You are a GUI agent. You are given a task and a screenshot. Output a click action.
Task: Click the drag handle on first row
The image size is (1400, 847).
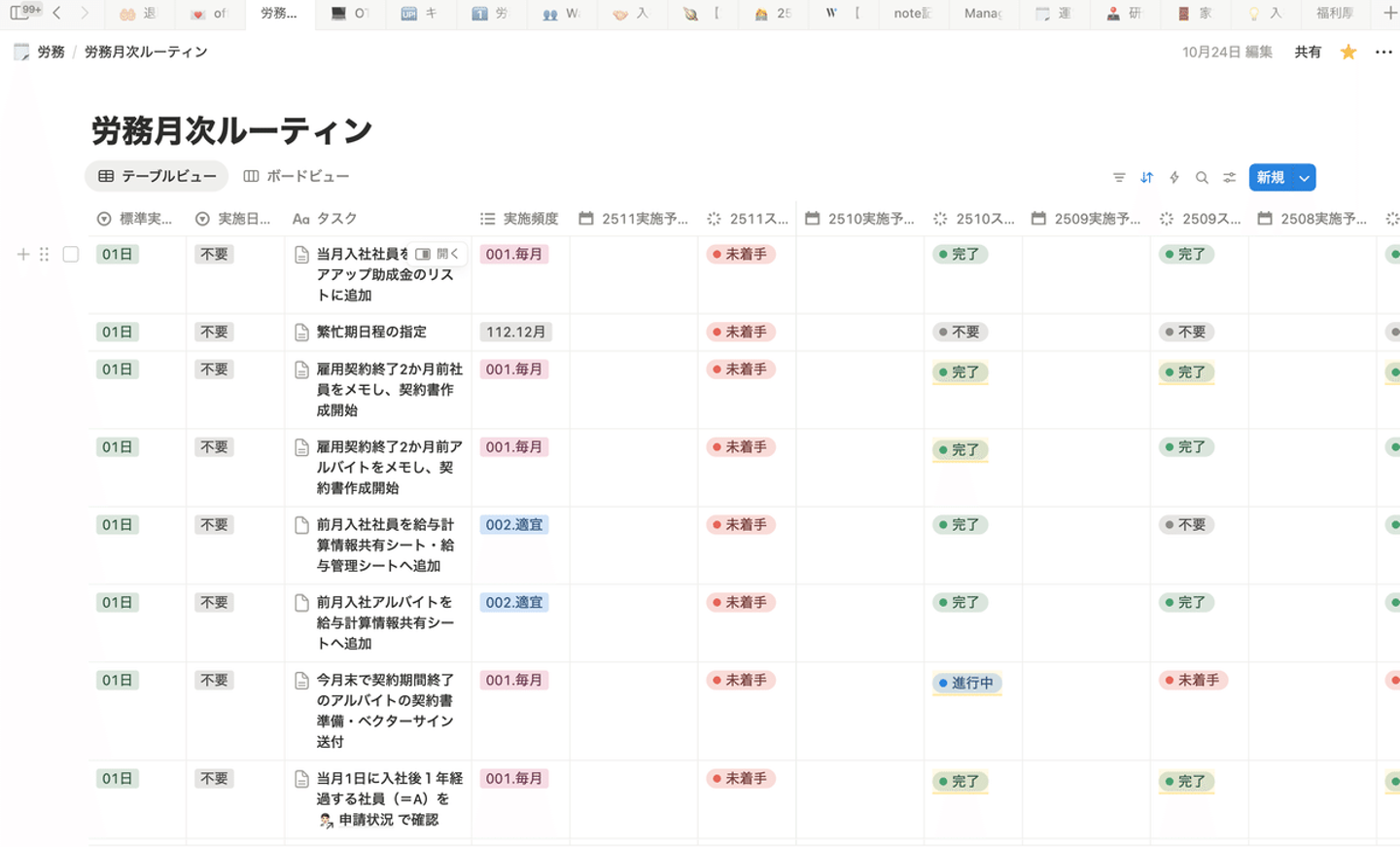(x=44, y=255)
